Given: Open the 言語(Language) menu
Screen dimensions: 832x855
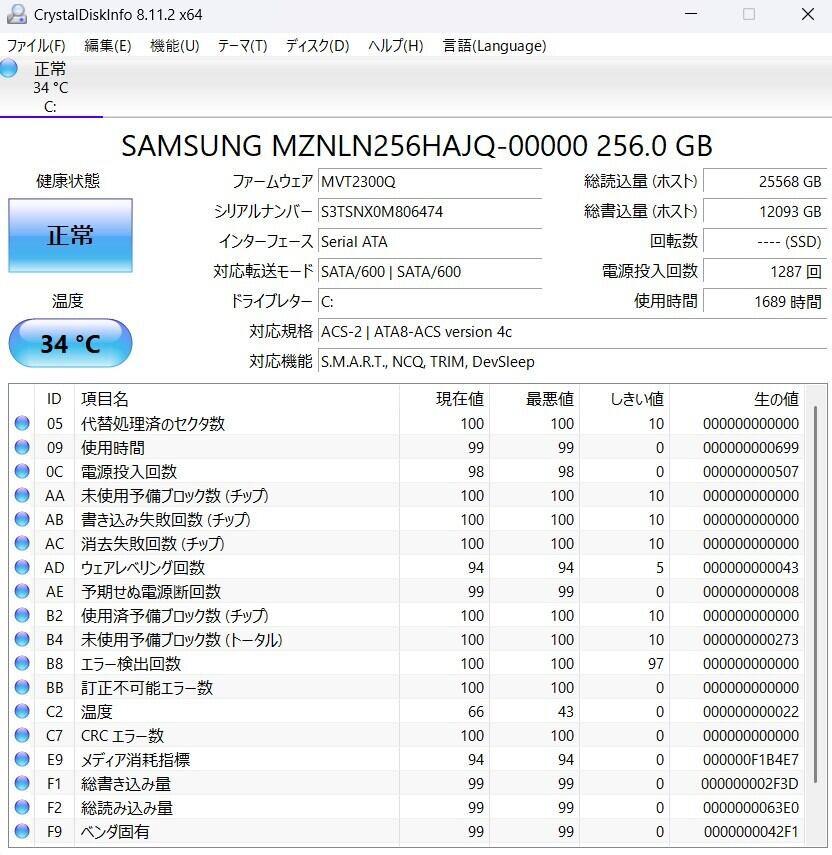Looking at the screenshot, I should (x=494, y=46).
